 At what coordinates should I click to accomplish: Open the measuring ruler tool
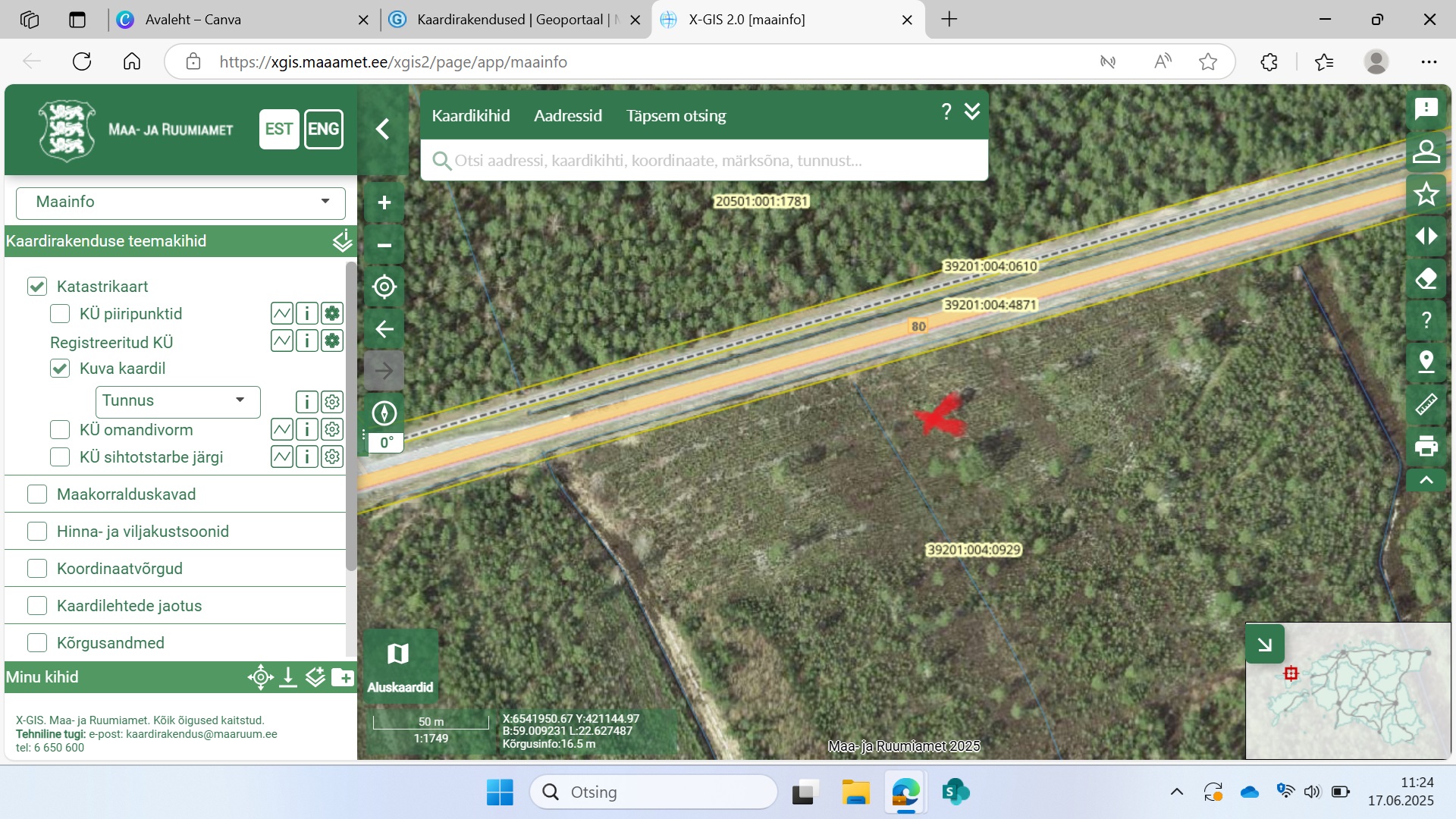click(1426, 404)
